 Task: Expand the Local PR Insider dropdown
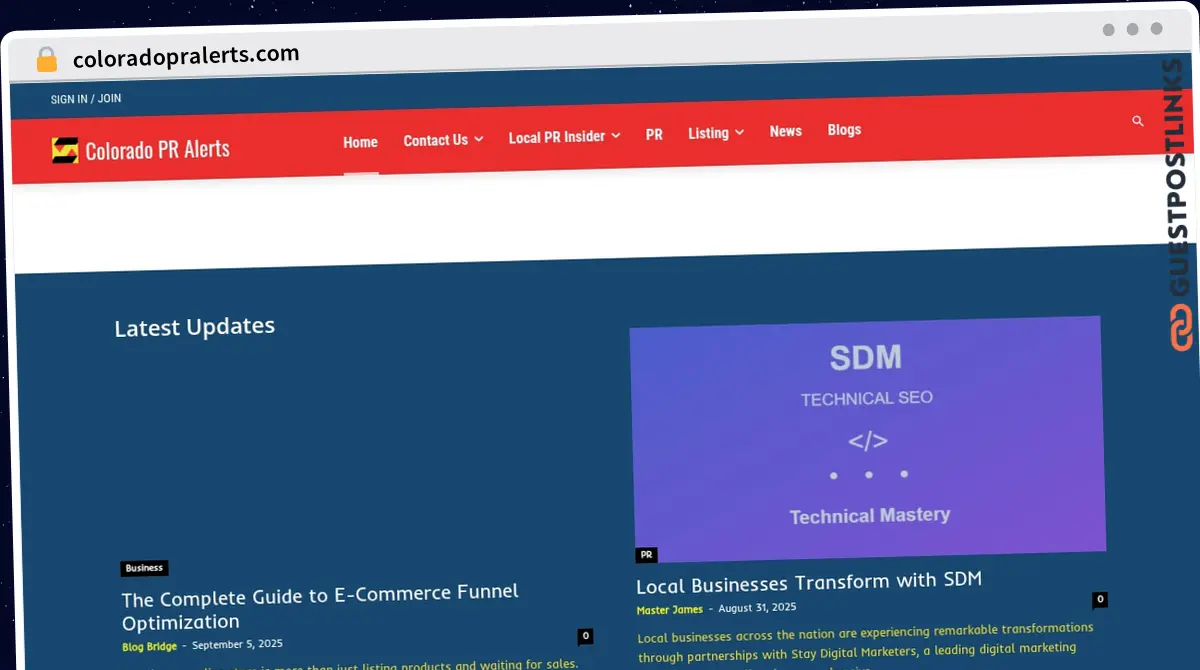click(x=564, y=137)
